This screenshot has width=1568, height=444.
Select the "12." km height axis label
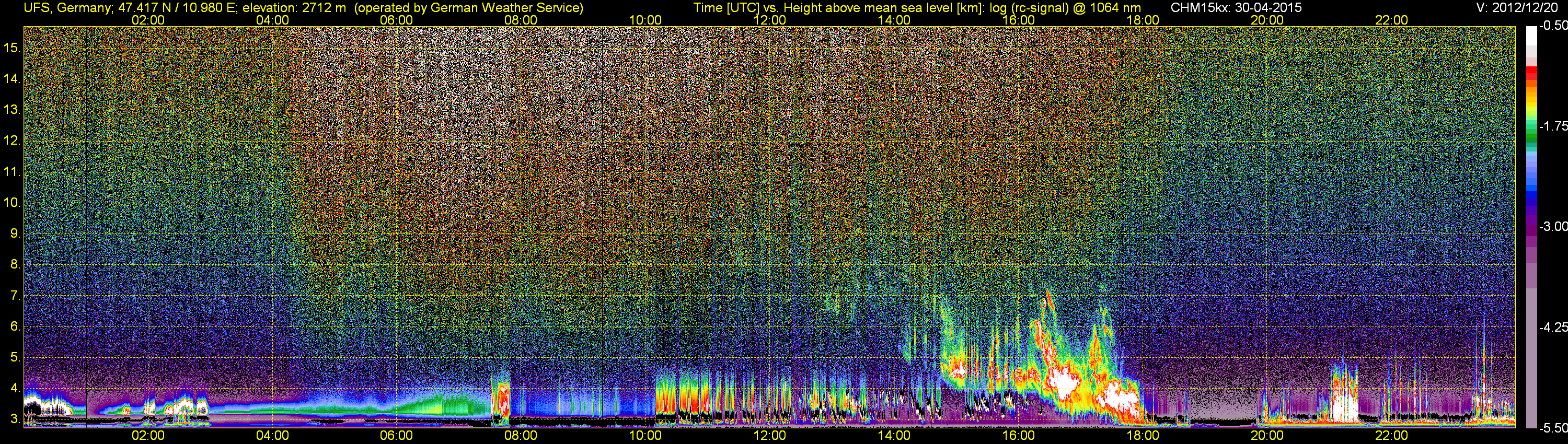coord(12,141)
